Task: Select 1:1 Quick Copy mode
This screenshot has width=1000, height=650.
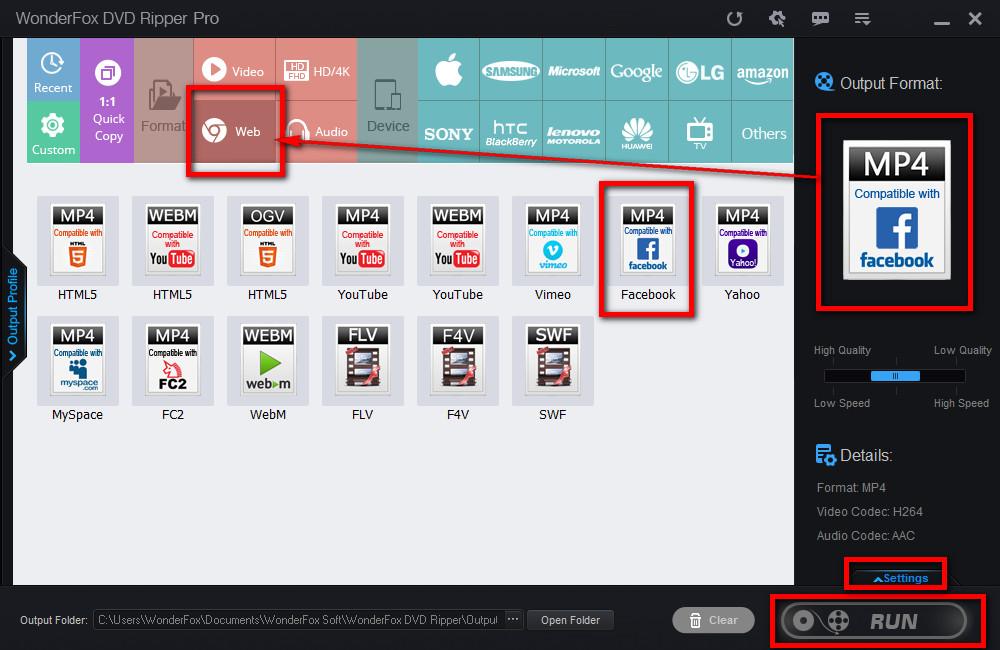Action: point(108,100)
